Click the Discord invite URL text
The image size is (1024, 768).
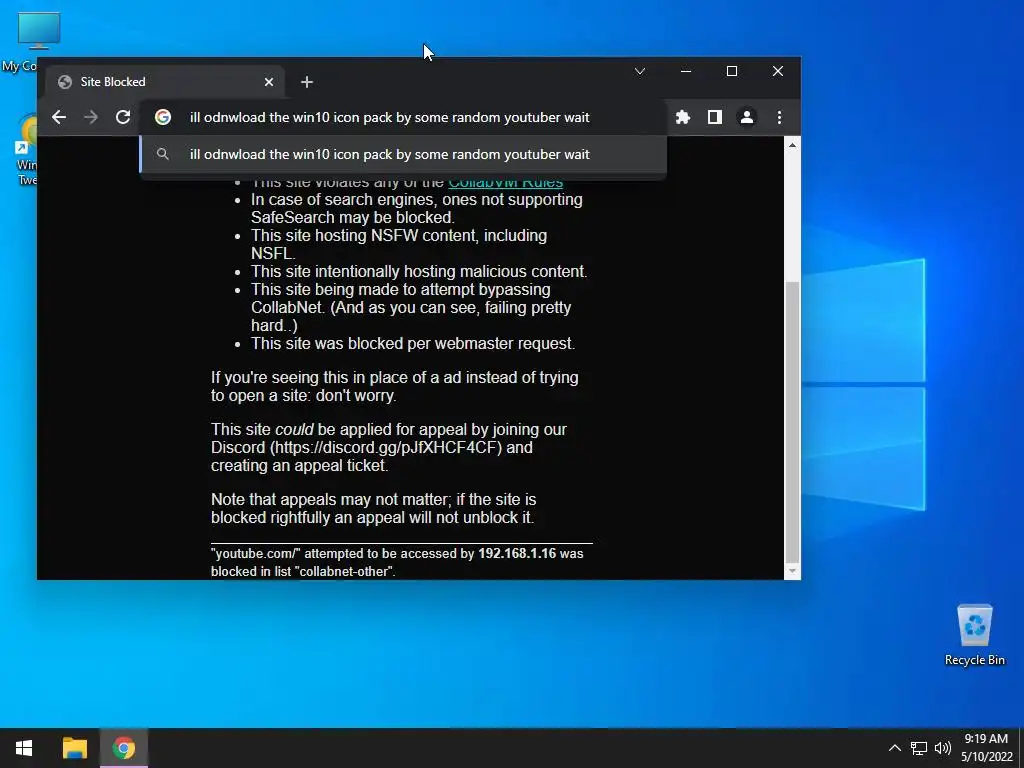(386, 448)
